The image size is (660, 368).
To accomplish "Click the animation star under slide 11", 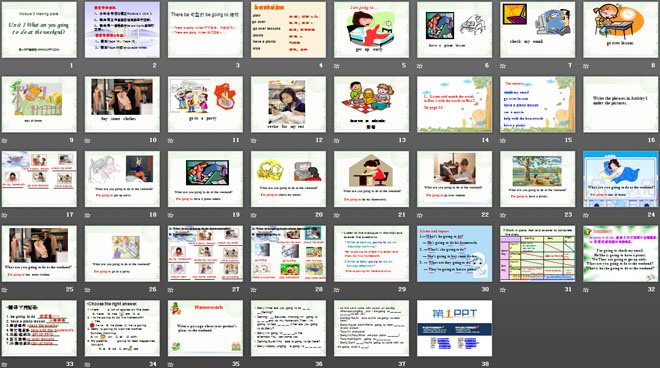I will [170, 141].
